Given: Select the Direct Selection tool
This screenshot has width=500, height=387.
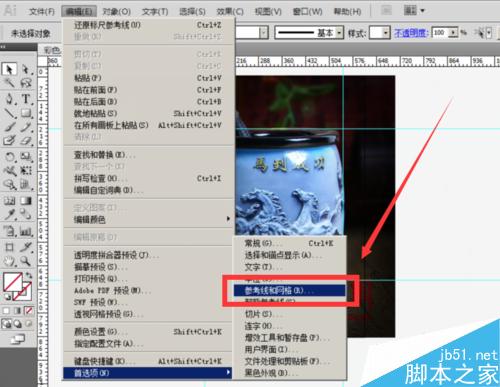Looking at the screenshot, I should (26, 69).
